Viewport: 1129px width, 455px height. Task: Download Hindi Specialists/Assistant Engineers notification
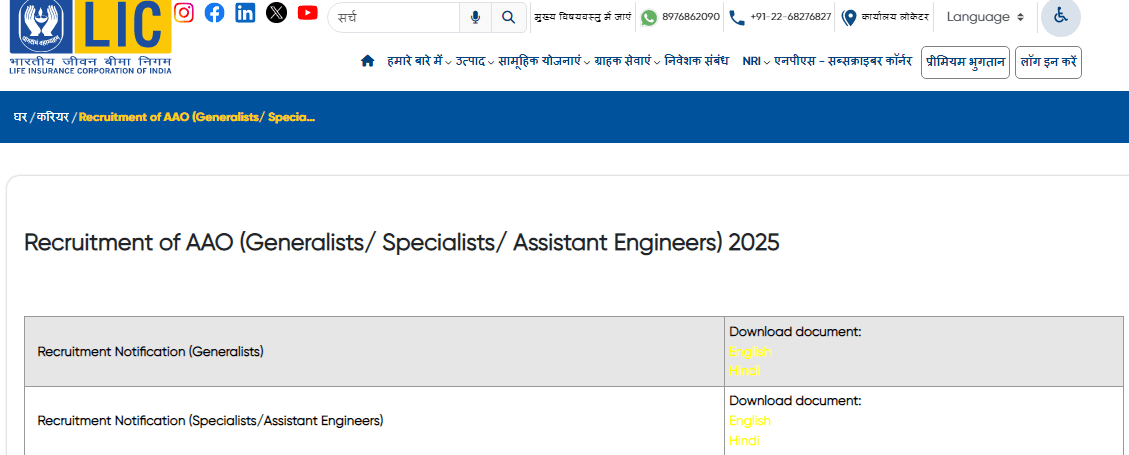point(745,441)
